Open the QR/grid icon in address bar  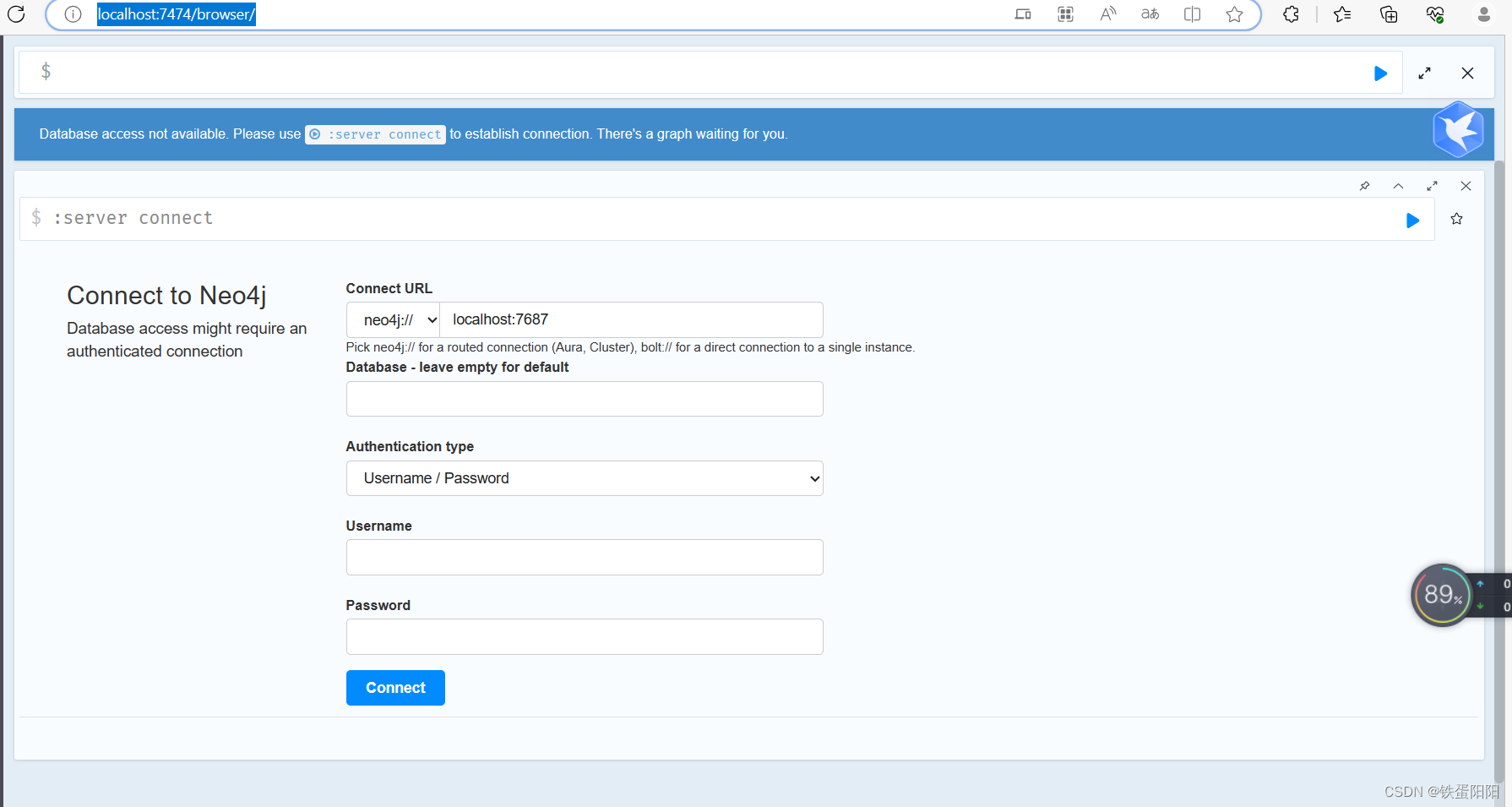click(x=1065, y=14)
